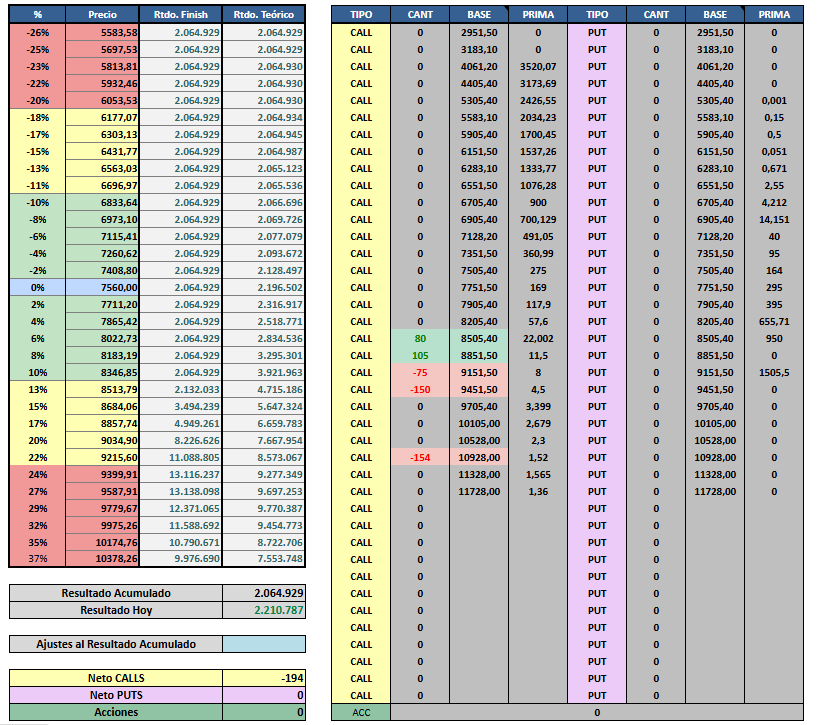Click the 22% percentage cell
The image size is (817, 725).
(38, 458)
